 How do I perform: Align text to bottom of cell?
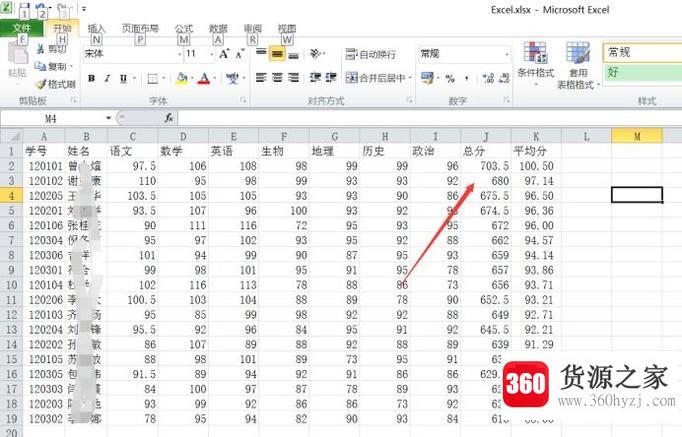coord(294,54)
